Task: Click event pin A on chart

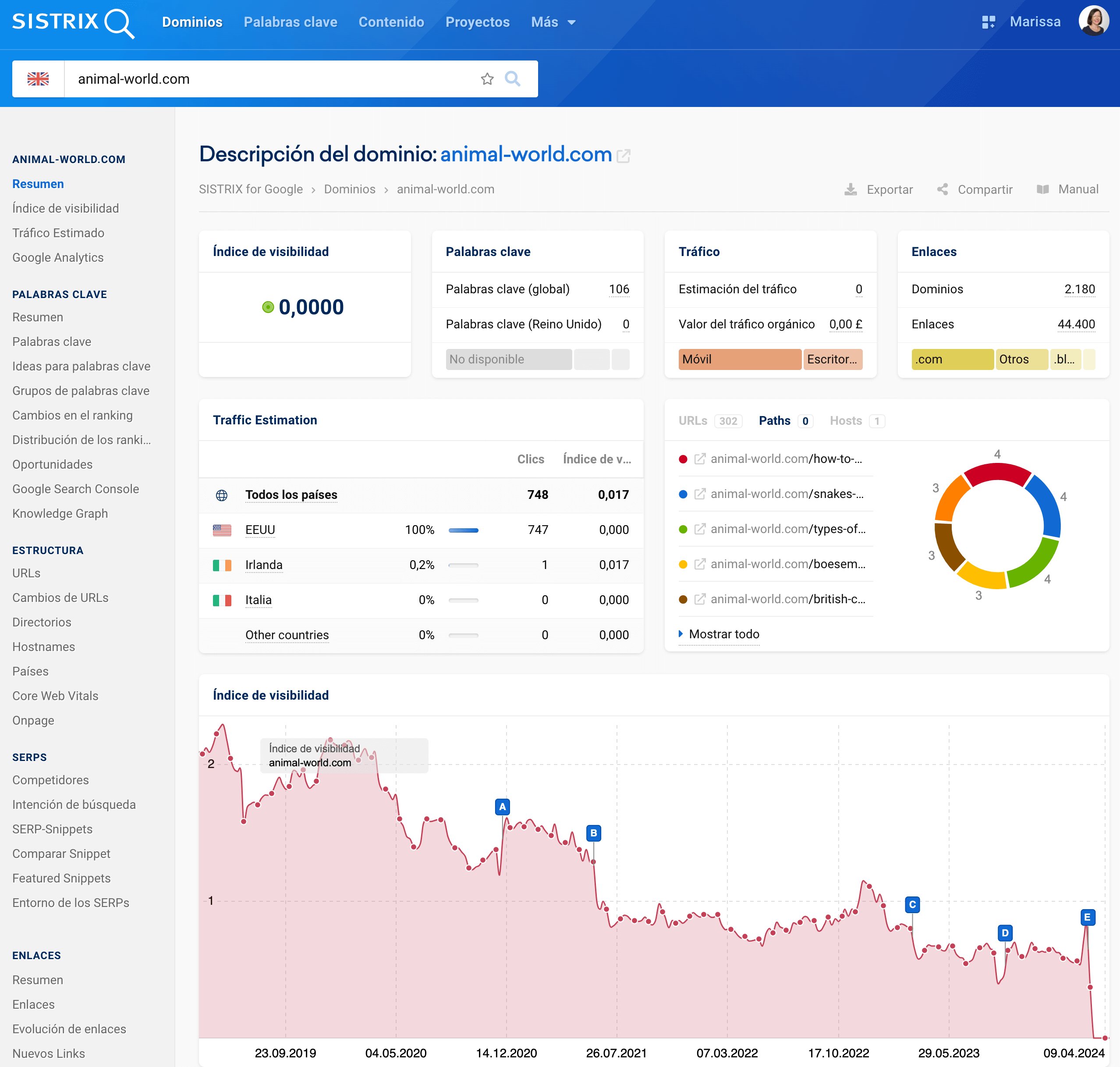Action: [x=502, y=807]
